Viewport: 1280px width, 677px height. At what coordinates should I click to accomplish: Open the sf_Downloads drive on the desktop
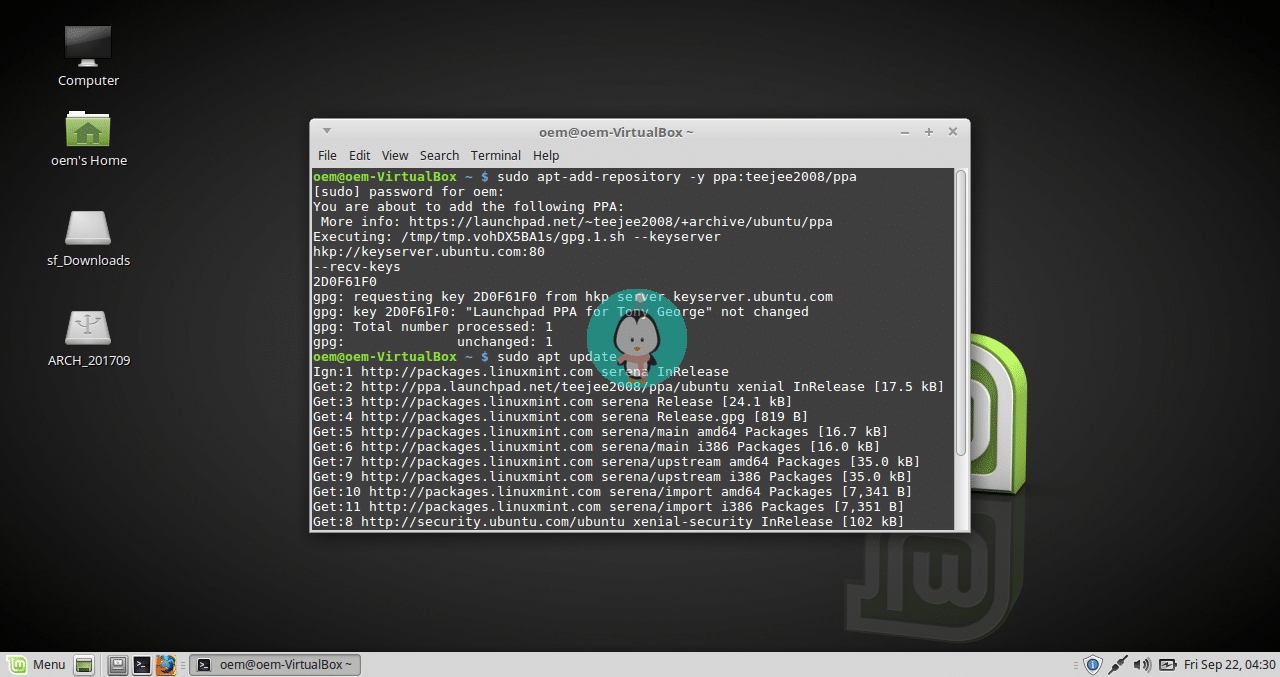pos(88,228)
